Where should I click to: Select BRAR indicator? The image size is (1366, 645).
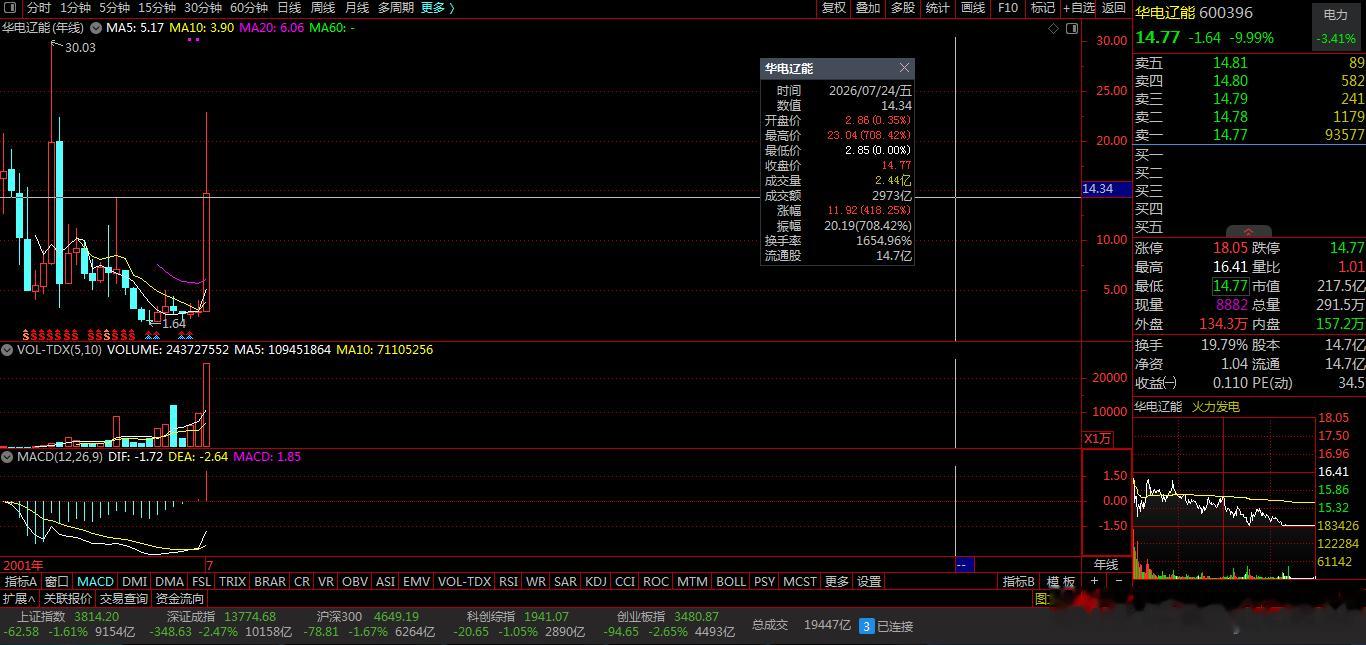tap(270, 581)
